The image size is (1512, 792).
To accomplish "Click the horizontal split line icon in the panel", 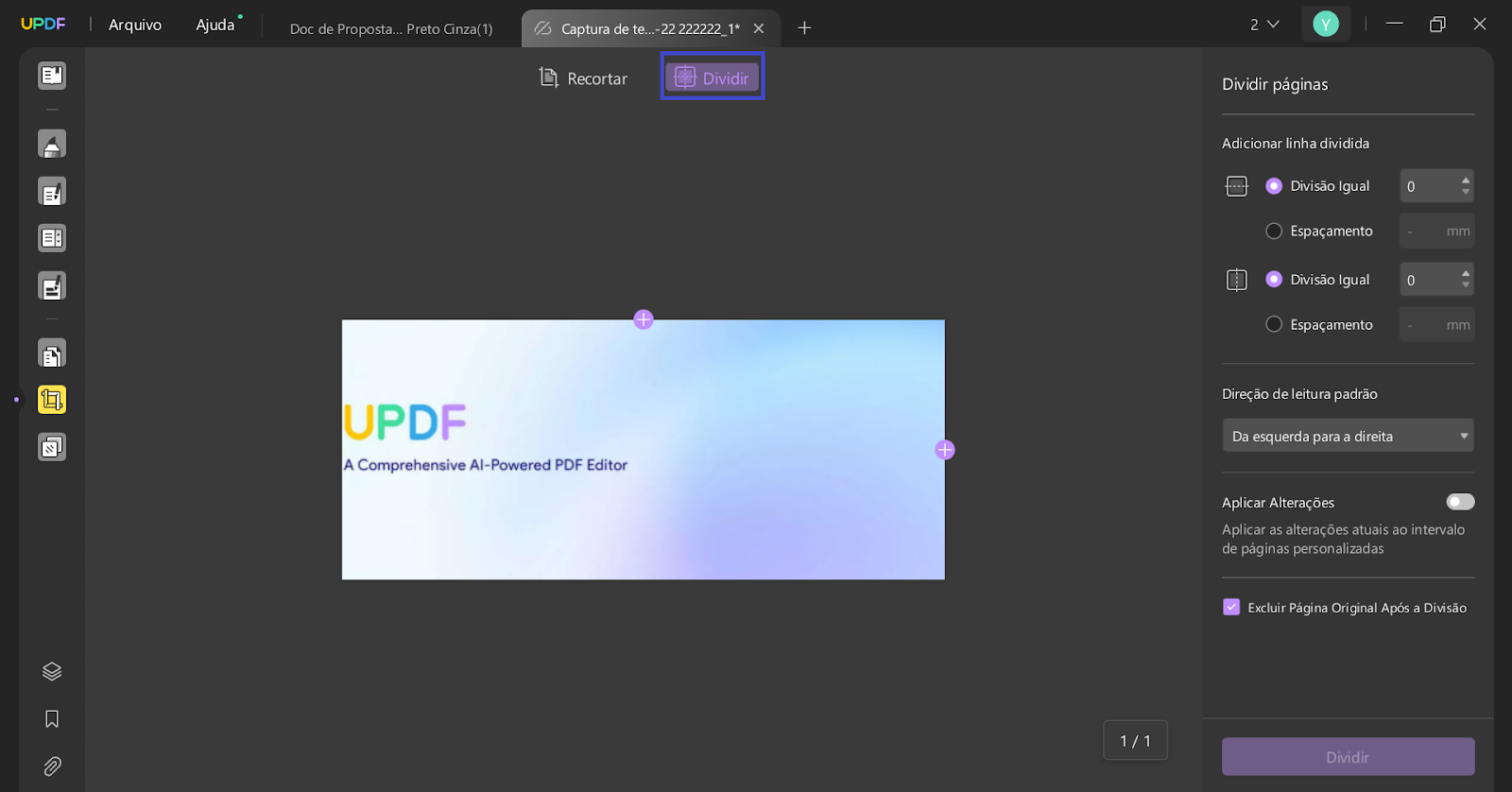I will [1237, 186].
